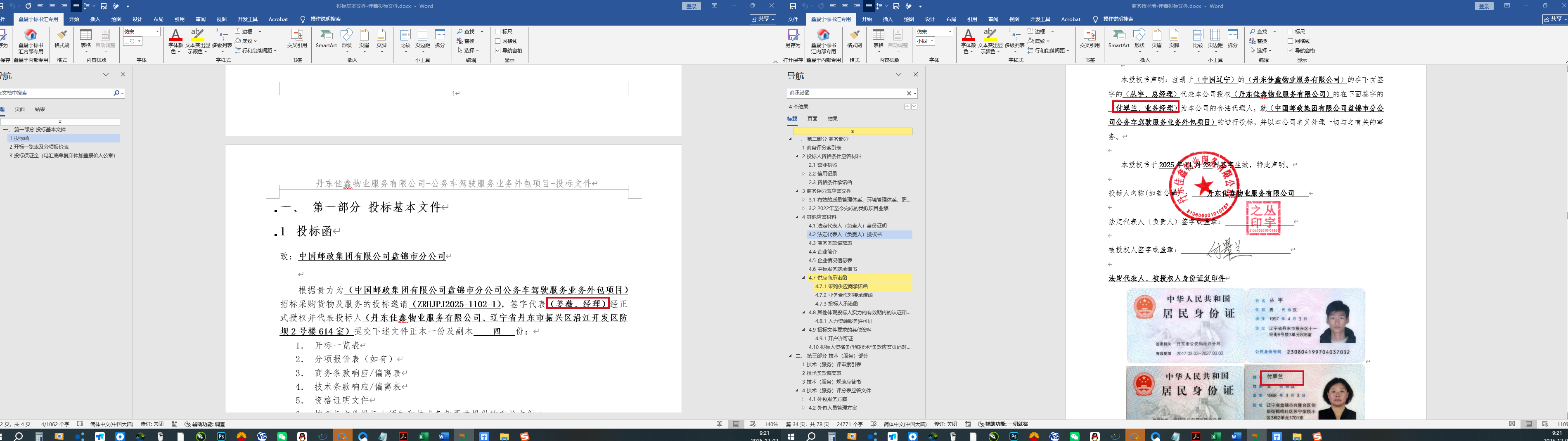This screenshot has width=1568, height=441.
Task: Click 选择 select tool in 投标基本文件 window
Action: (x=468, y=50)
